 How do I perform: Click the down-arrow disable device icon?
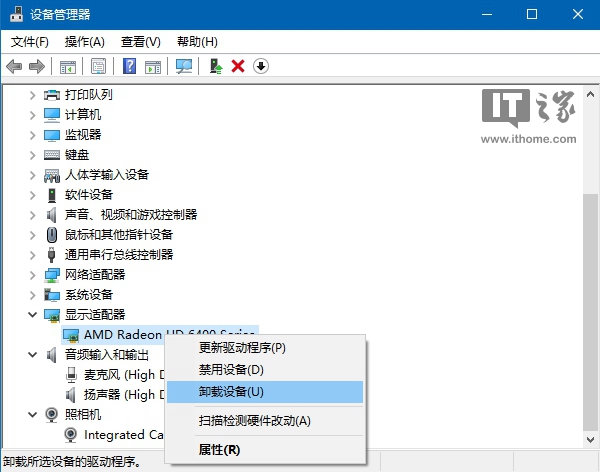pos(261,66)
